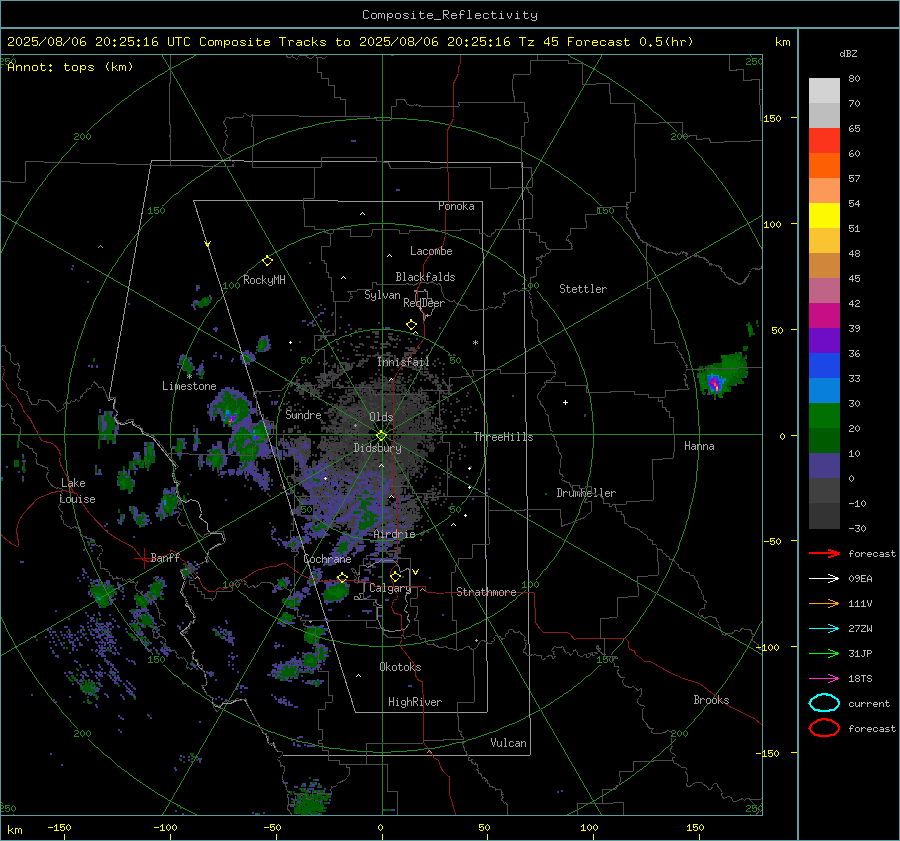The image size is (900, 841).
Task: Click the radar center diamond at Didsbury
Action: point(382,435)
